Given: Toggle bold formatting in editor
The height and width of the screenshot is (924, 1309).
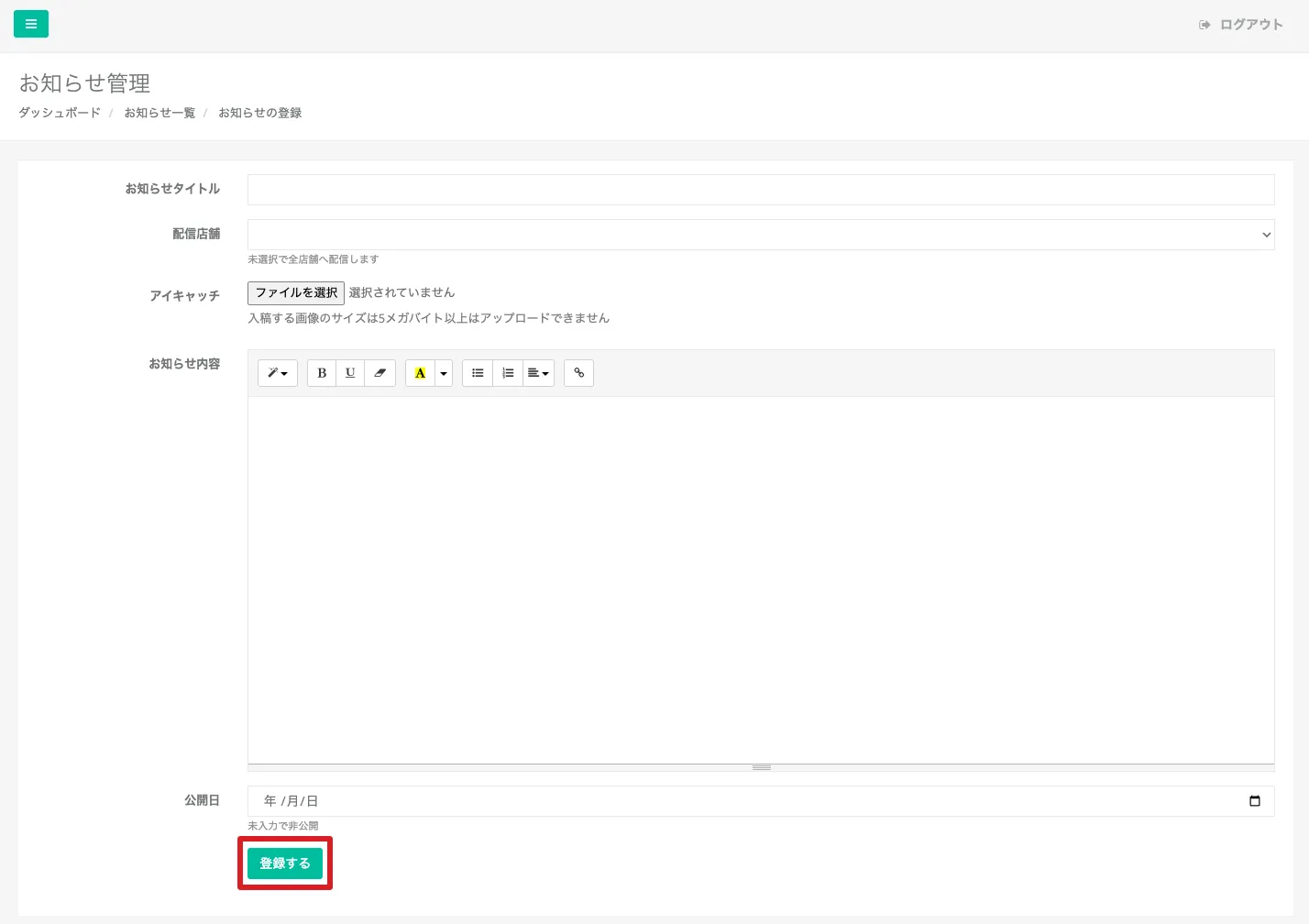Looking at the screenshot, I should [x=322, y=373].
